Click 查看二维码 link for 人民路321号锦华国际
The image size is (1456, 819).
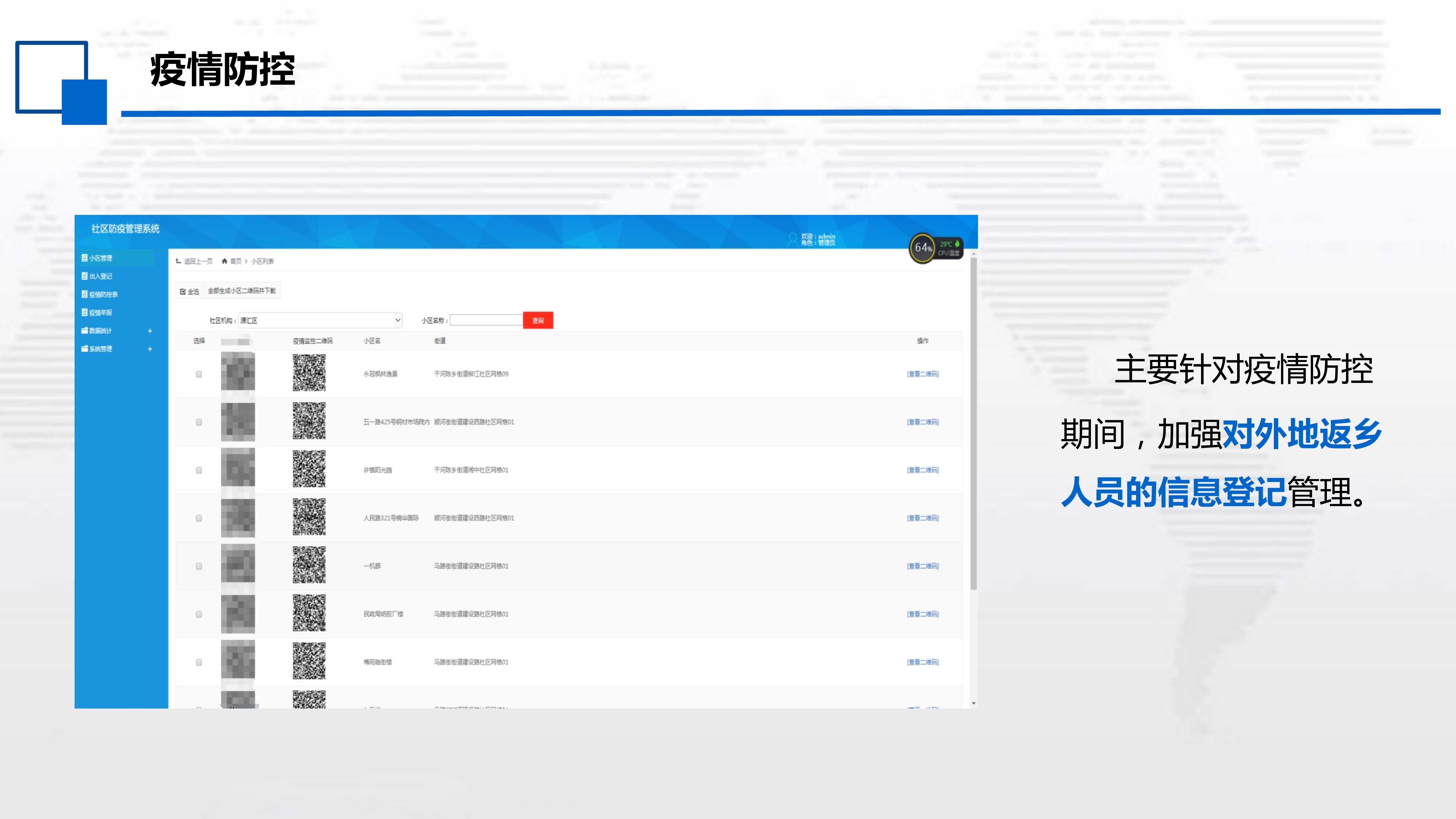922,518
